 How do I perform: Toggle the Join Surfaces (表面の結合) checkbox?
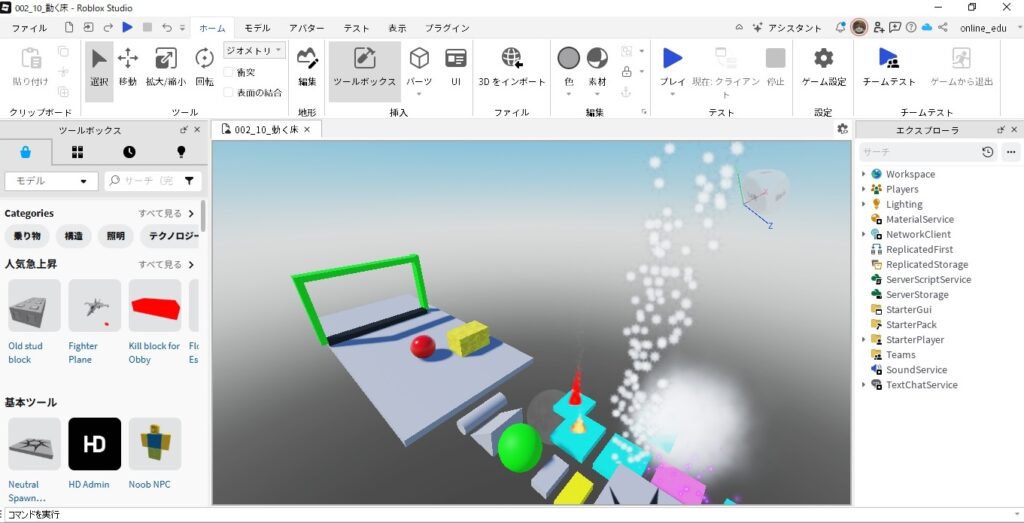point(229,92)
